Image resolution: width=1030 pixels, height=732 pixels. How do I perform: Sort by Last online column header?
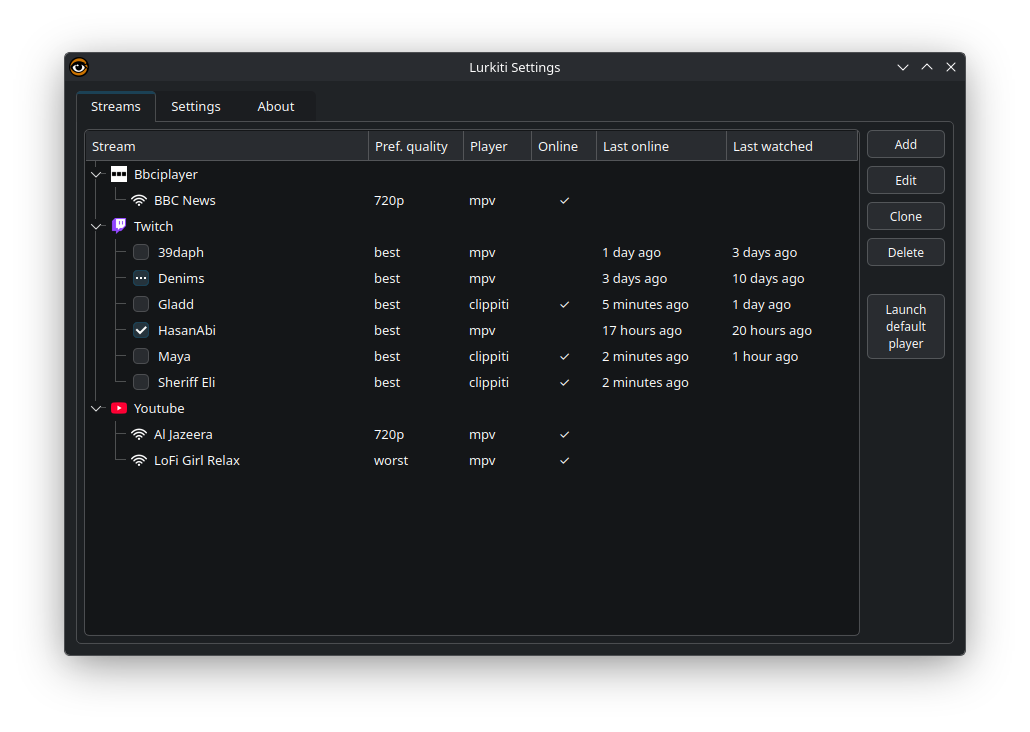click(661, 147)
